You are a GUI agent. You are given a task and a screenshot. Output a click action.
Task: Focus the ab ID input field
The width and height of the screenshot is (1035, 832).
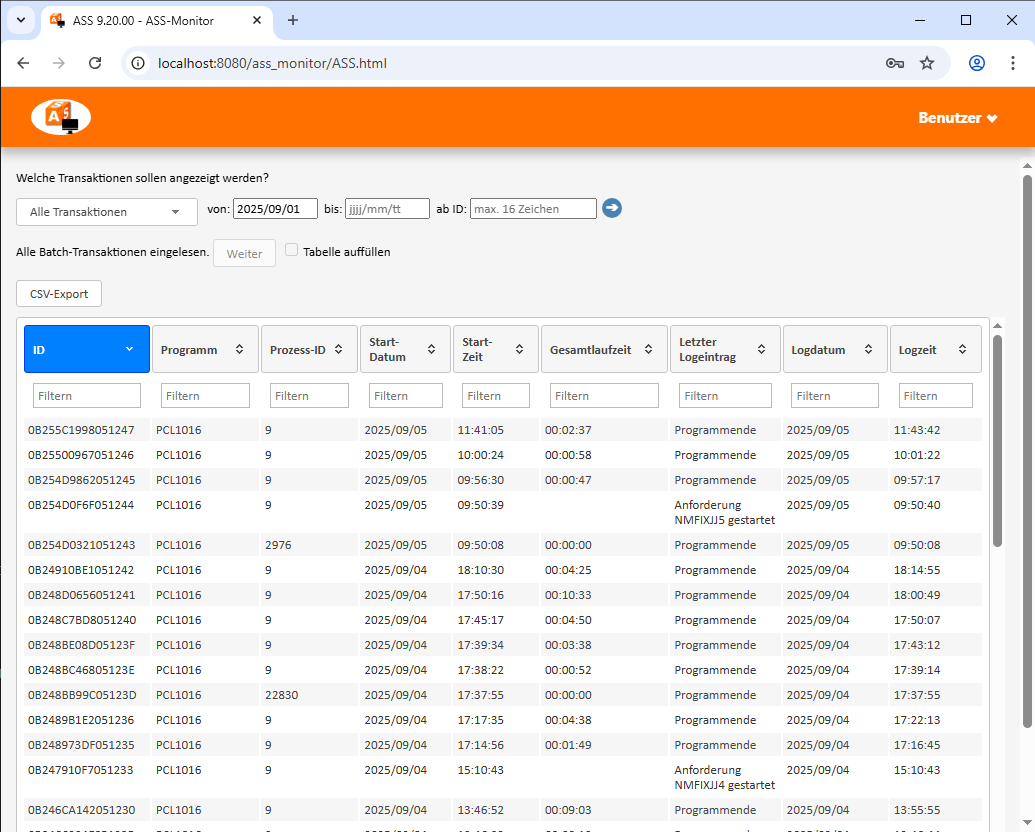[533, 209]
